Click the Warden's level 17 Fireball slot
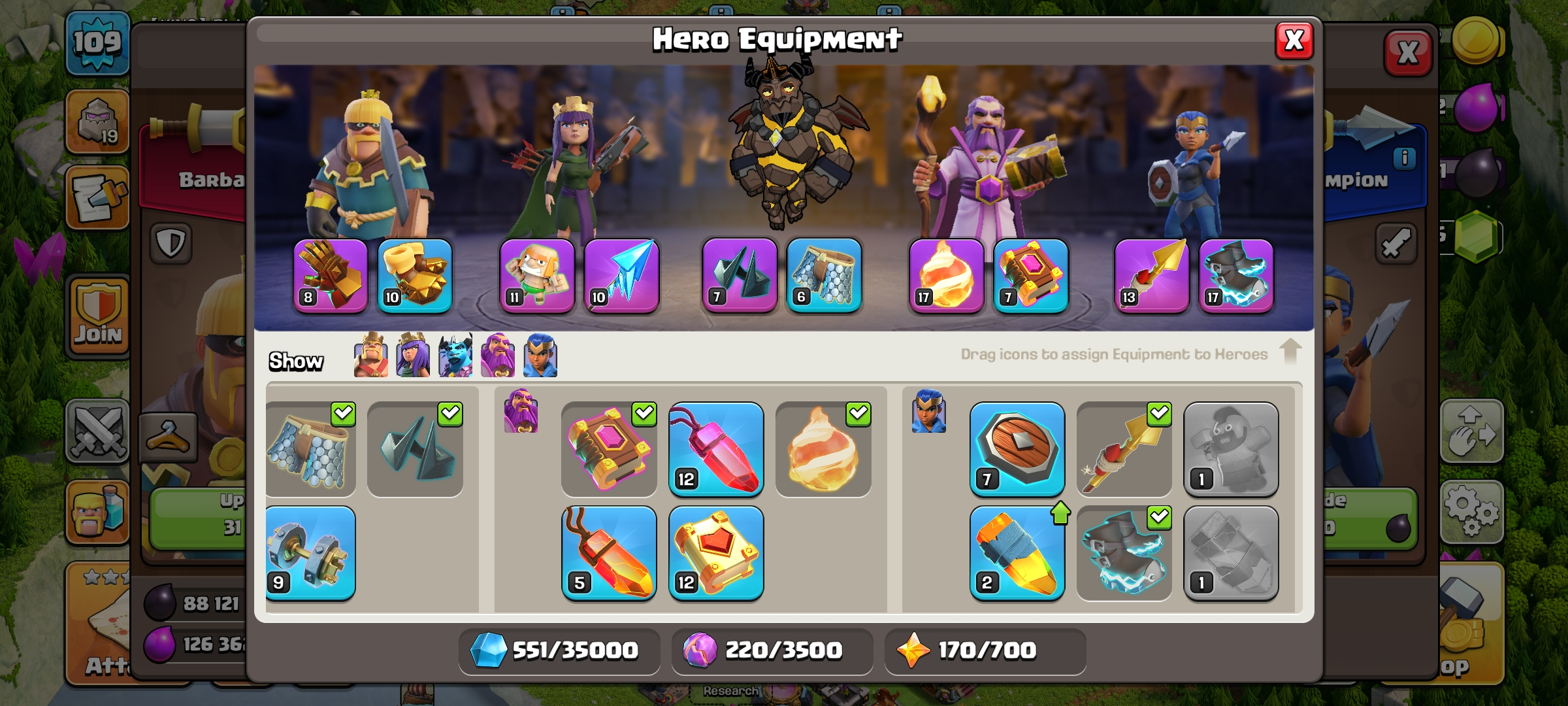 point(946,276)
